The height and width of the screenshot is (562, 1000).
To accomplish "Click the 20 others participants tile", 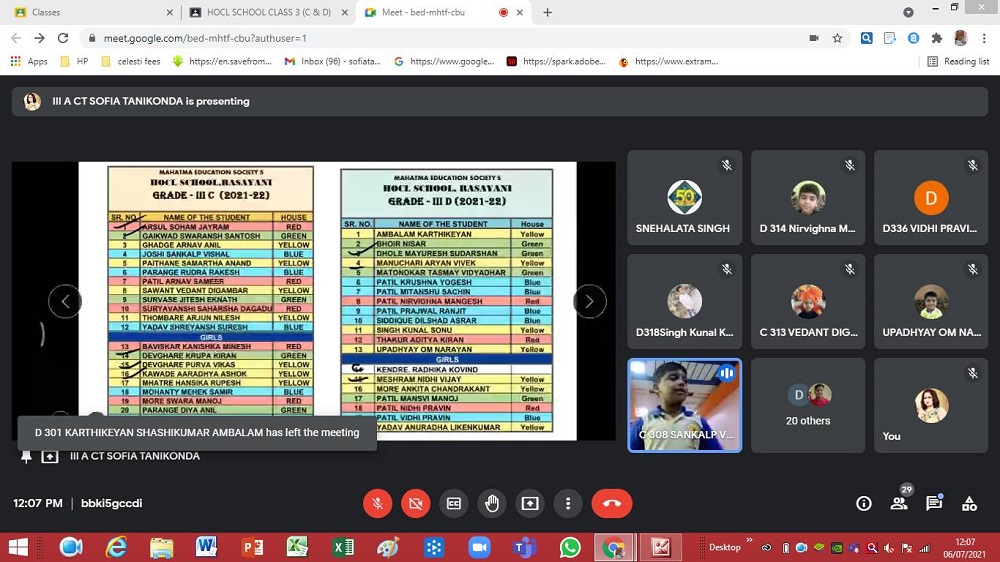I will [x=808, y=405].
